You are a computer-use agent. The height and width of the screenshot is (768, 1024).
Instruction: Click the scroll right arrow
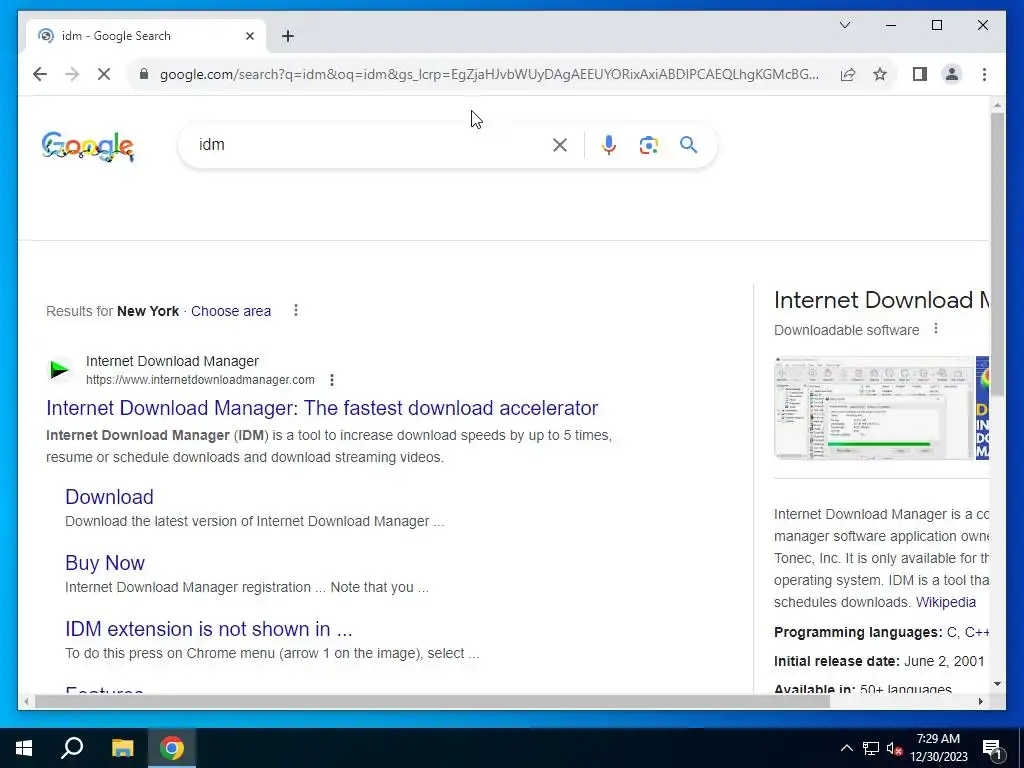coord(980,701)
